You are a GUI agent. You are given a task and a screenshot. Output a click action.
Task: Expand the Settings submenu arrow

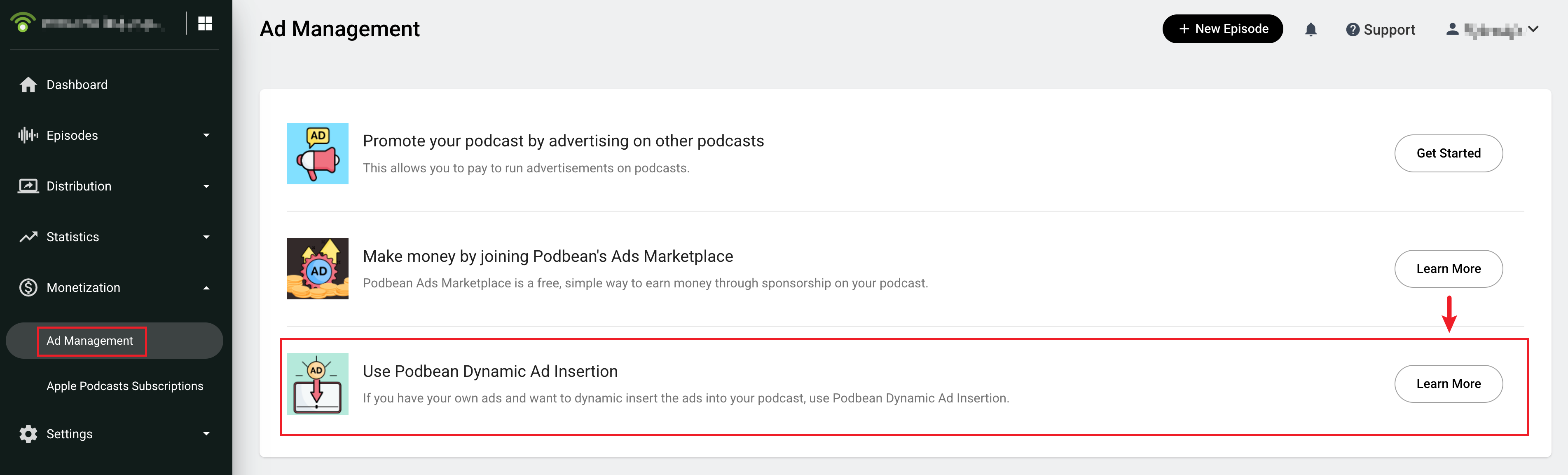(x=206, y=434)
